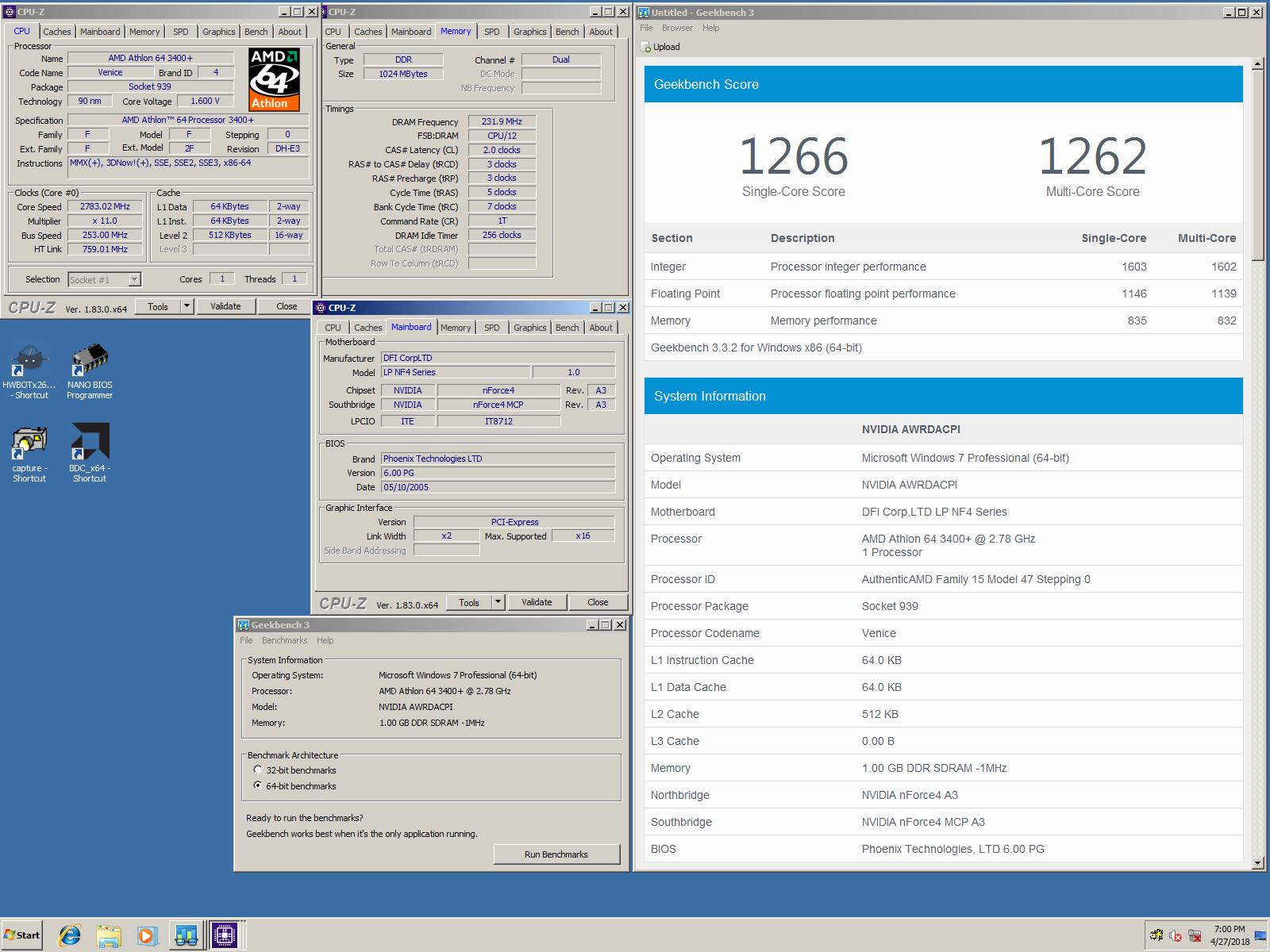Select the 64-bit benchmarks option
Viewport: 1270px width, 952px height.
click(x=257, y=786)
